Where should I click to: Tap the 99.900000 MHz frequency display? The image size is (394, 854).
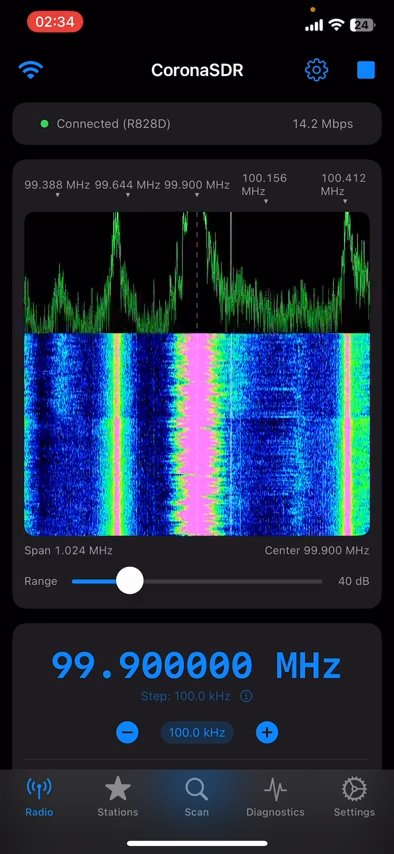click(x=196, y=665)
